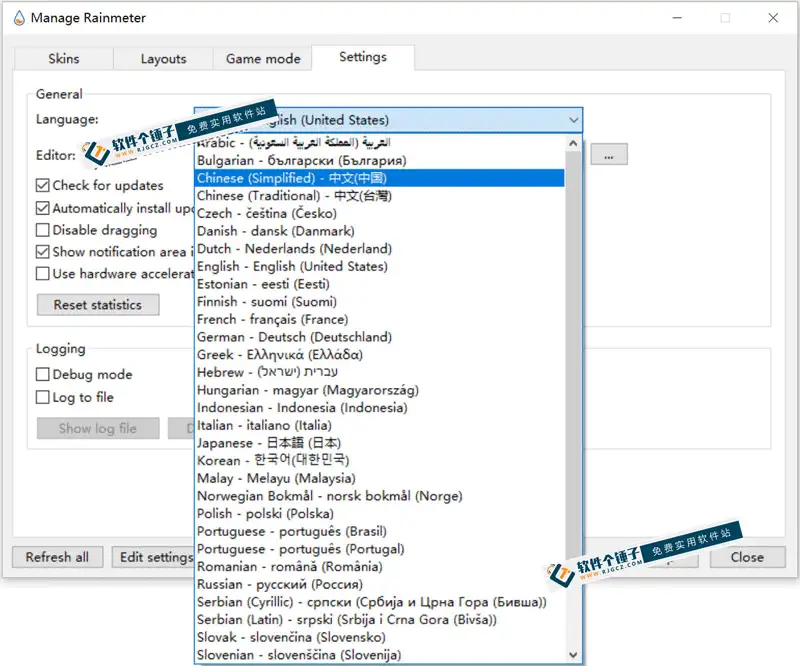Select French - français language

coord(380,319)
